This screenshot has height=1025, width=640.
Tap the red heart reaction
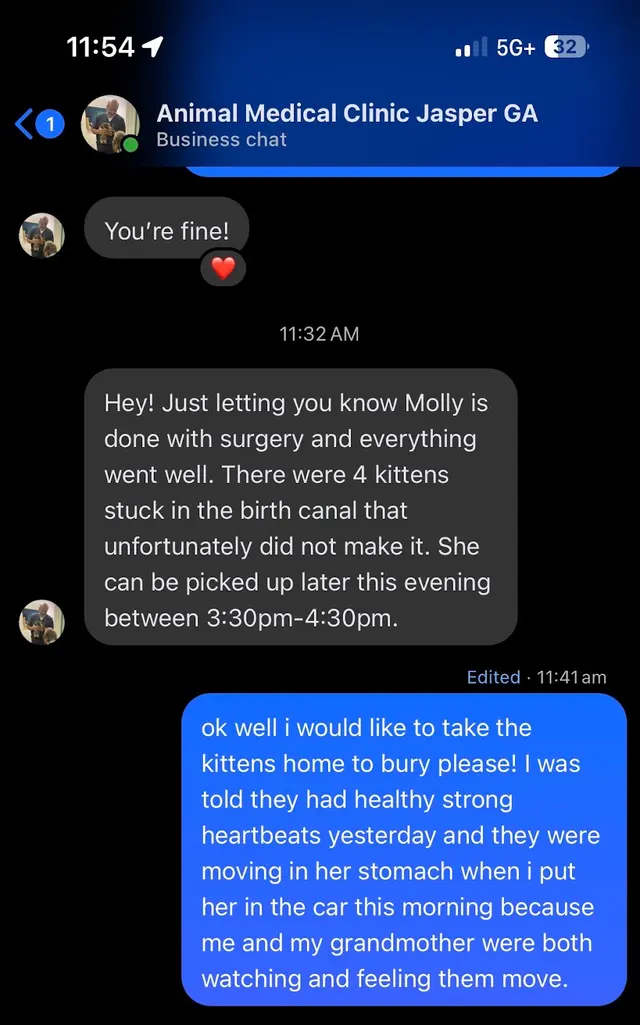(x=223, y=267)
